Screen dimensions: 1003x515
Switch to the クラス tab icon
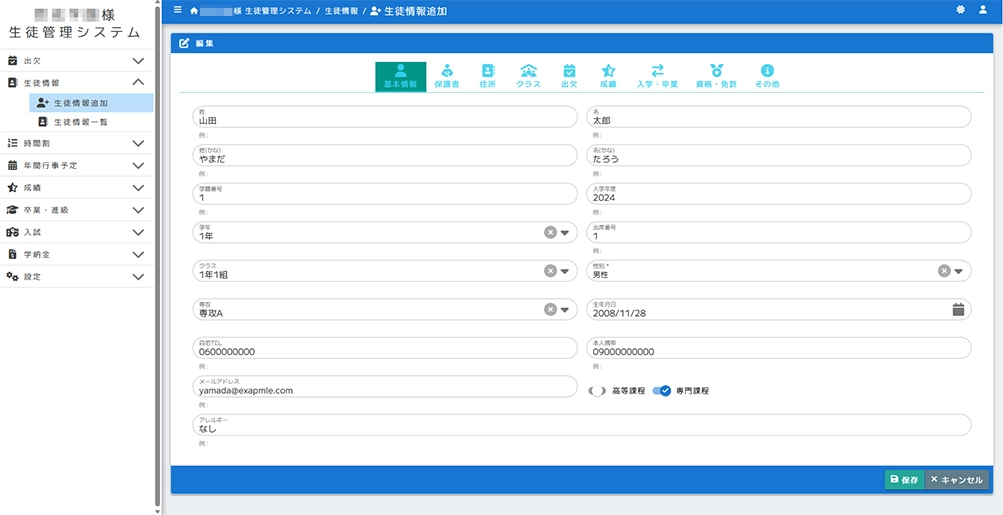coord(528,71)
